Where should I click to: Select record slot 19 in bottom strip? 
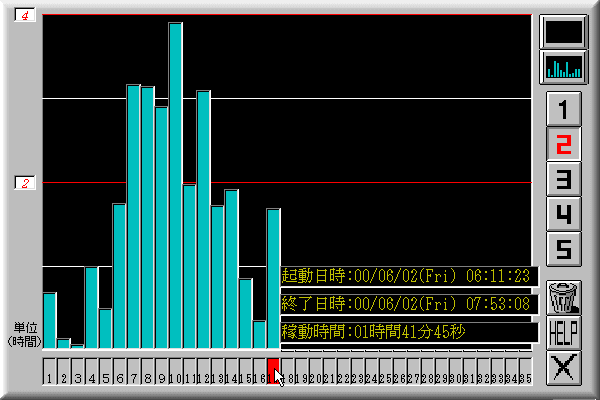301,371
